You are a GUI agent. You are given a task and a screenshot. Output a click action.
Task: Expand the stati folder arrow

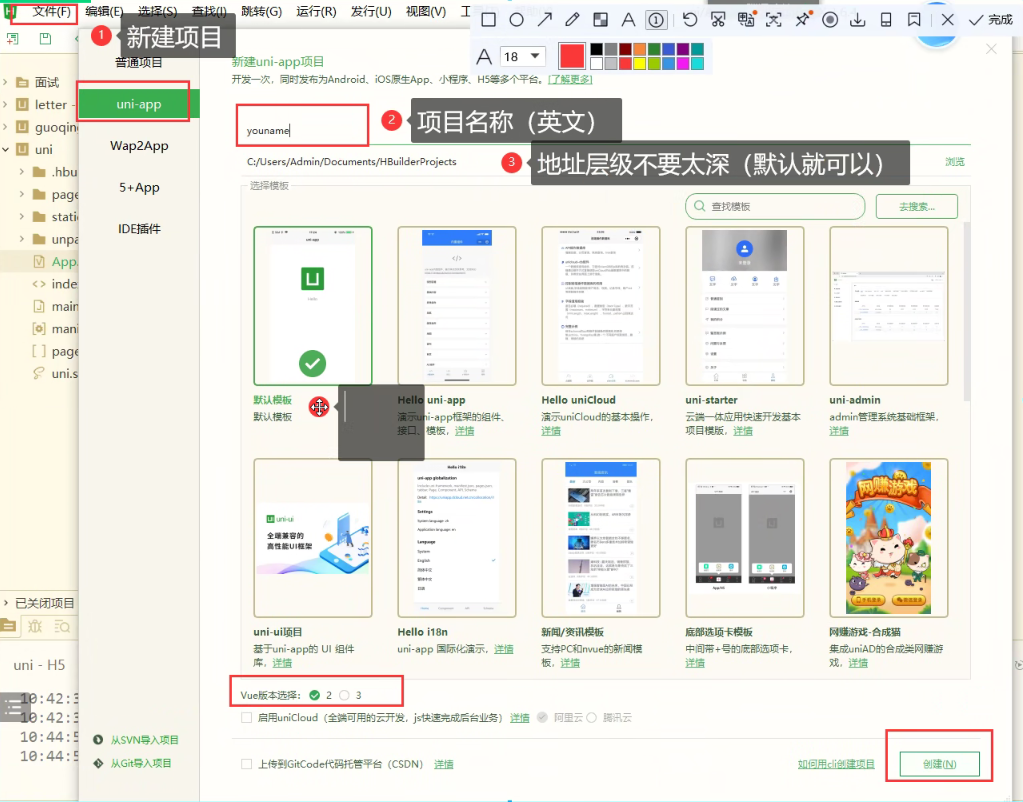point(22,216)
